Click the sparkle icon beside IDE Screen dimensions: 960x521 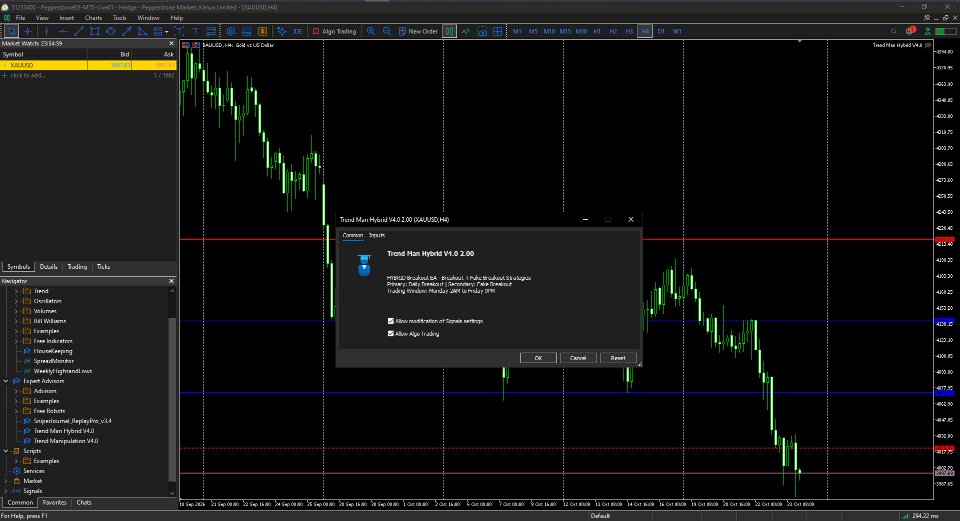[282, 31]
